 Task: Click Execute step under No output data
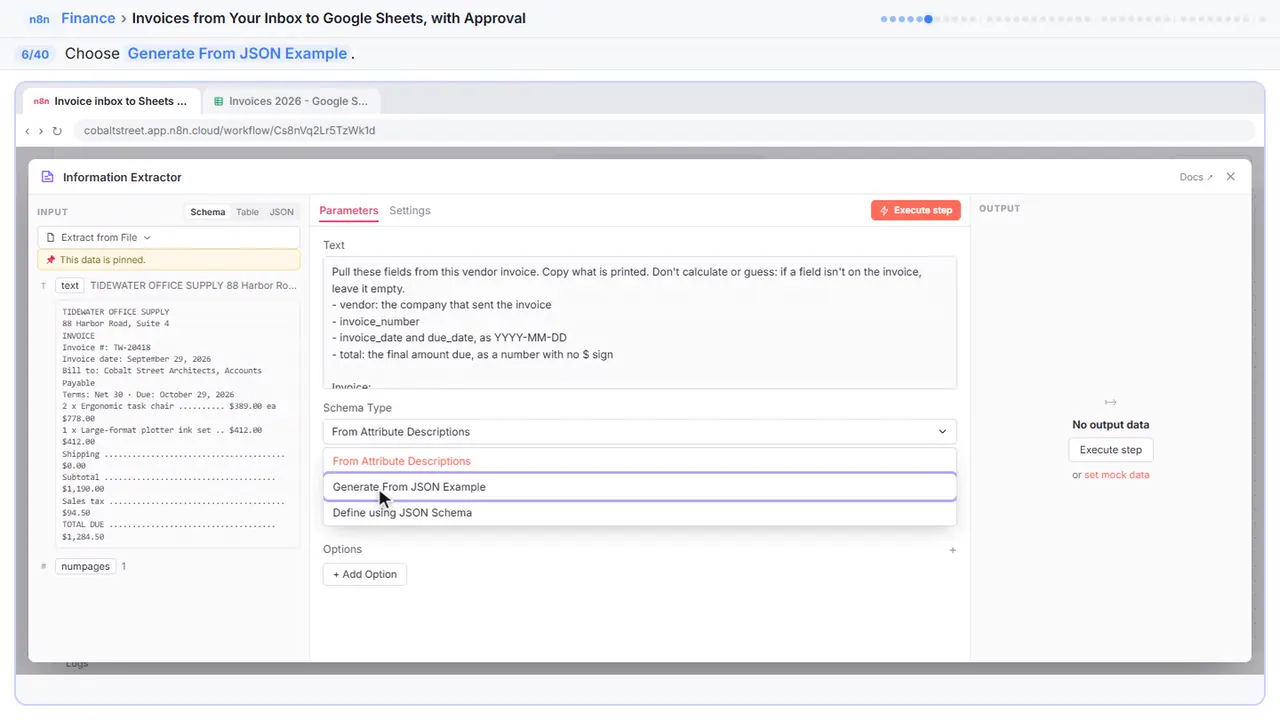pos(1110,450)
